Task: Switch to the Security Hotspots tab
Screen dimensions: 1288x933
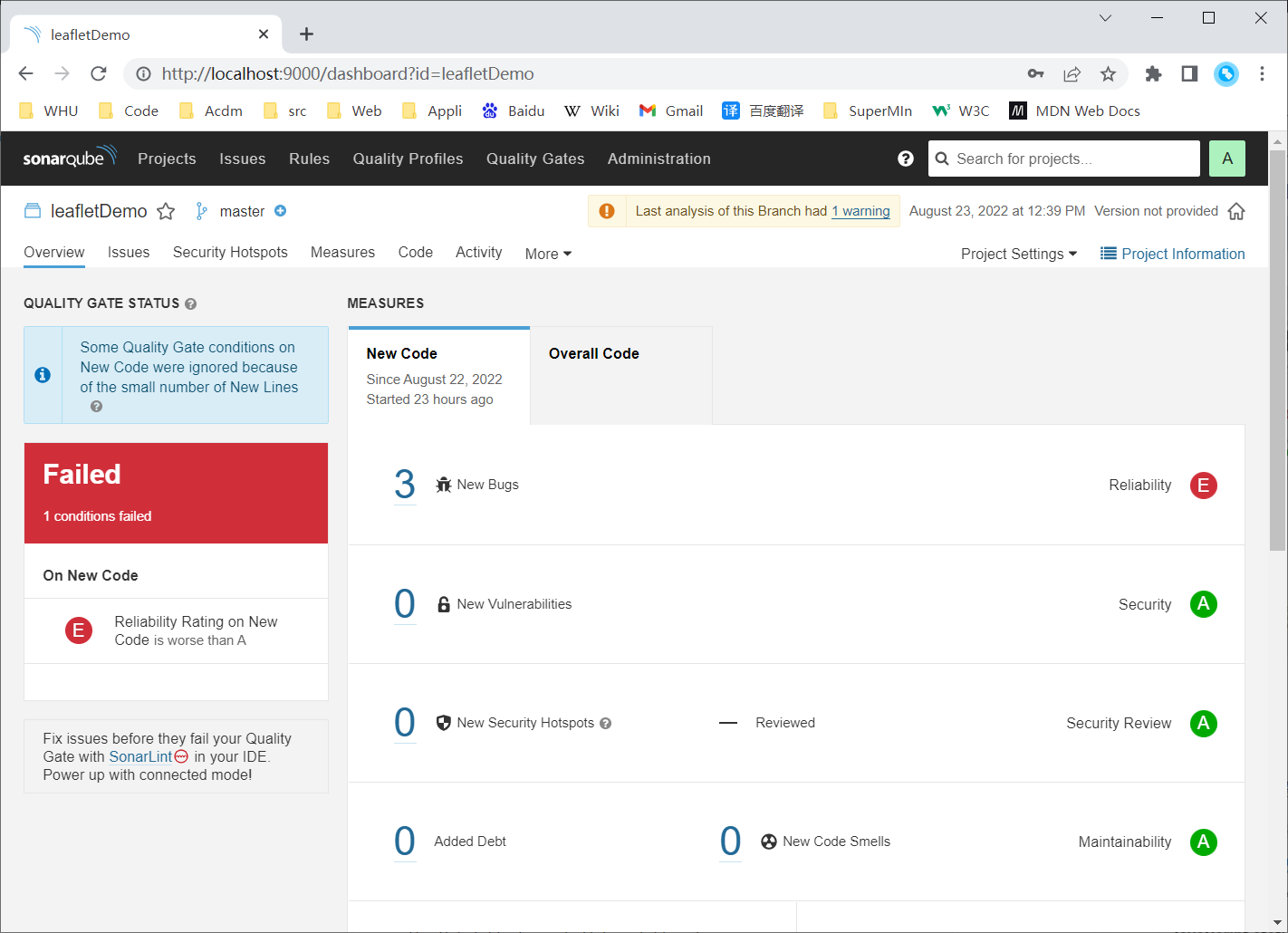Action: [x=230, y=253]
